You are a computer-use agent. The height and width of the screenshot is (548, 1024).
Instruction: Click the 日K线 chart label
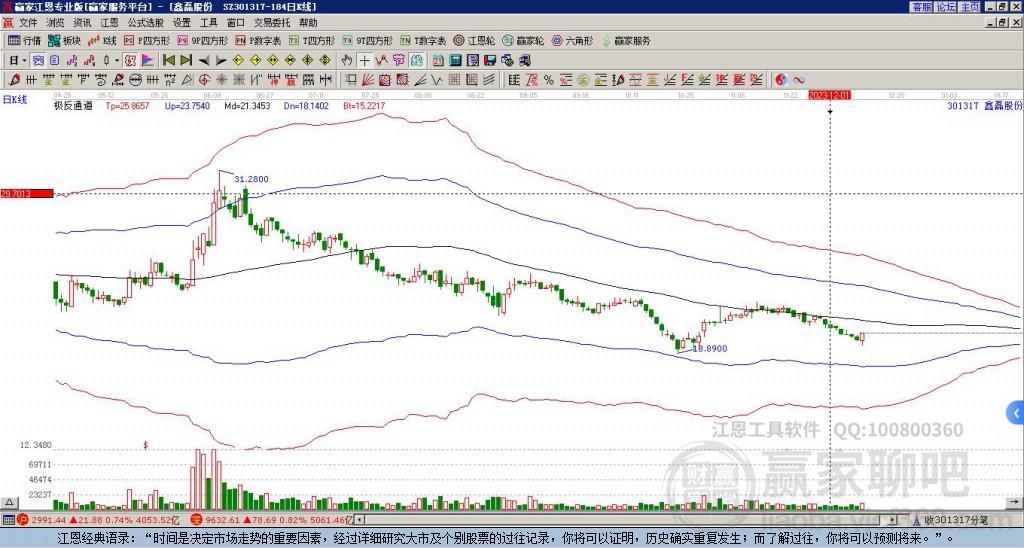(x=15, y=100)
